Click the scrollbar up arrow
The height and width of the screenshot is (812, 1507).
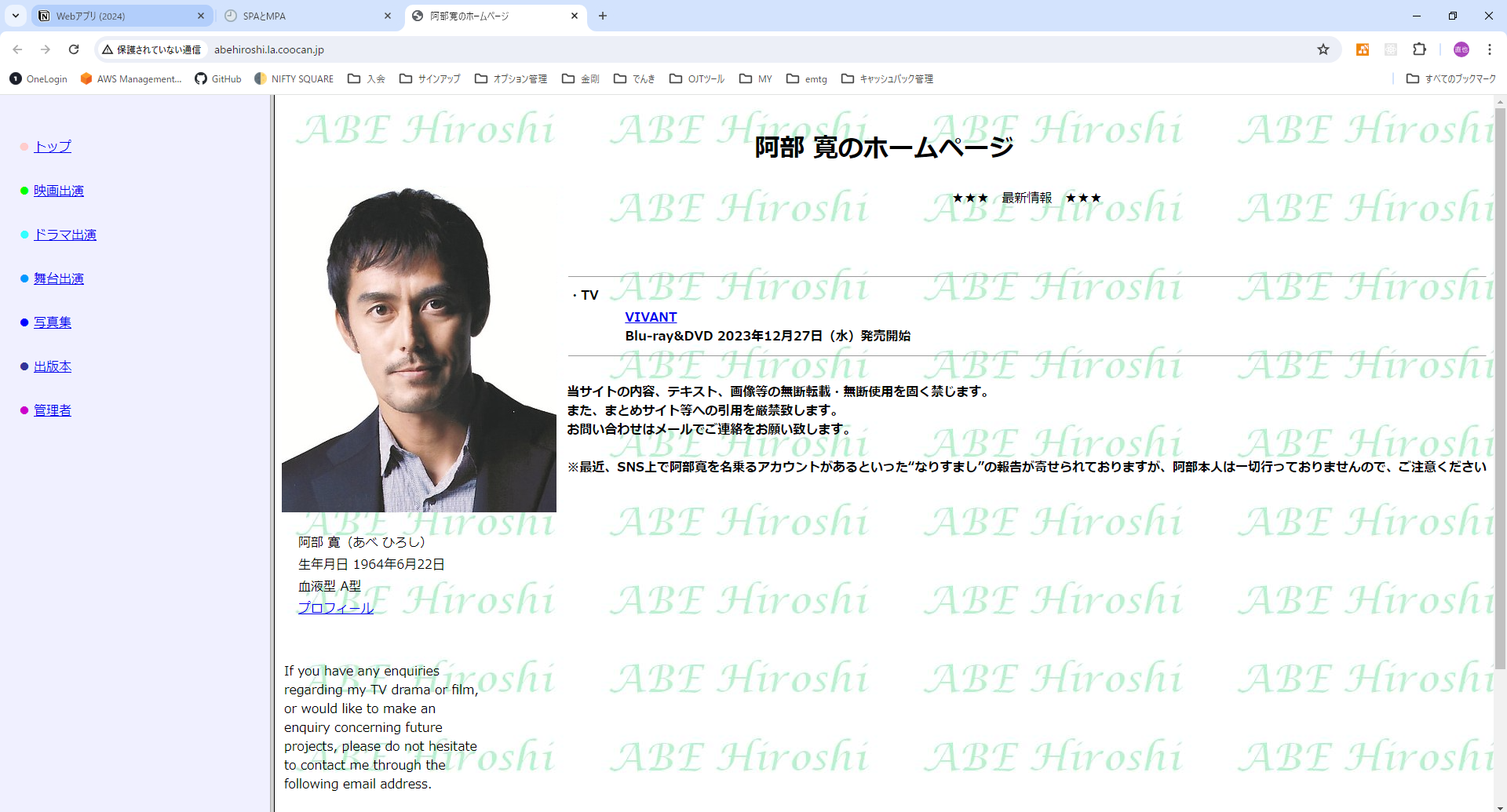coord(1500,102)
